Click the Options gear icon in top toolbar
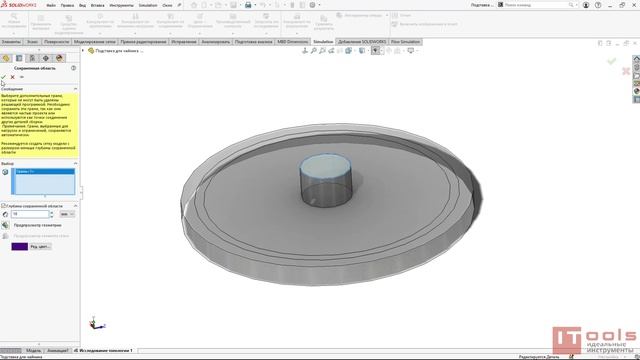The height and width of the screenshot is (360, 640). (x=312, y=5)
